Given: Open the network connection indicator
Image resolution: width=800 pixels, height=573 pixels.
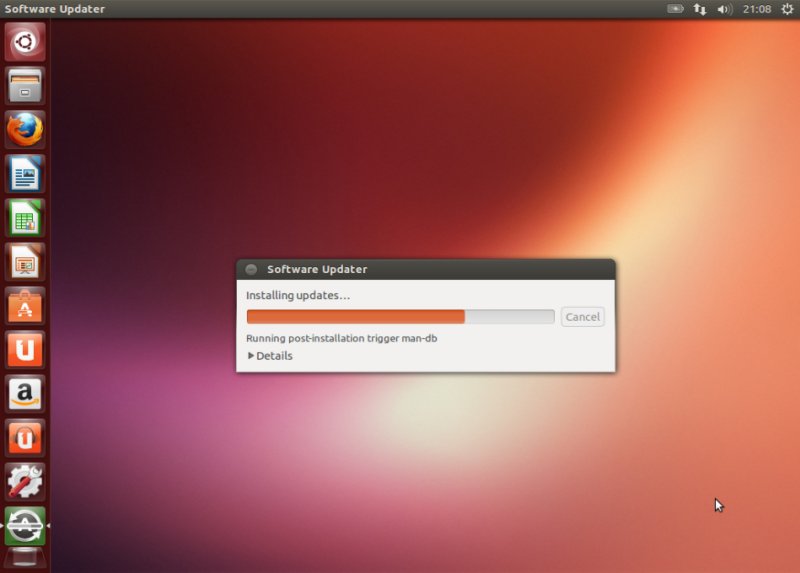Looking at the screenshot, I should click(x=700, y=9).
